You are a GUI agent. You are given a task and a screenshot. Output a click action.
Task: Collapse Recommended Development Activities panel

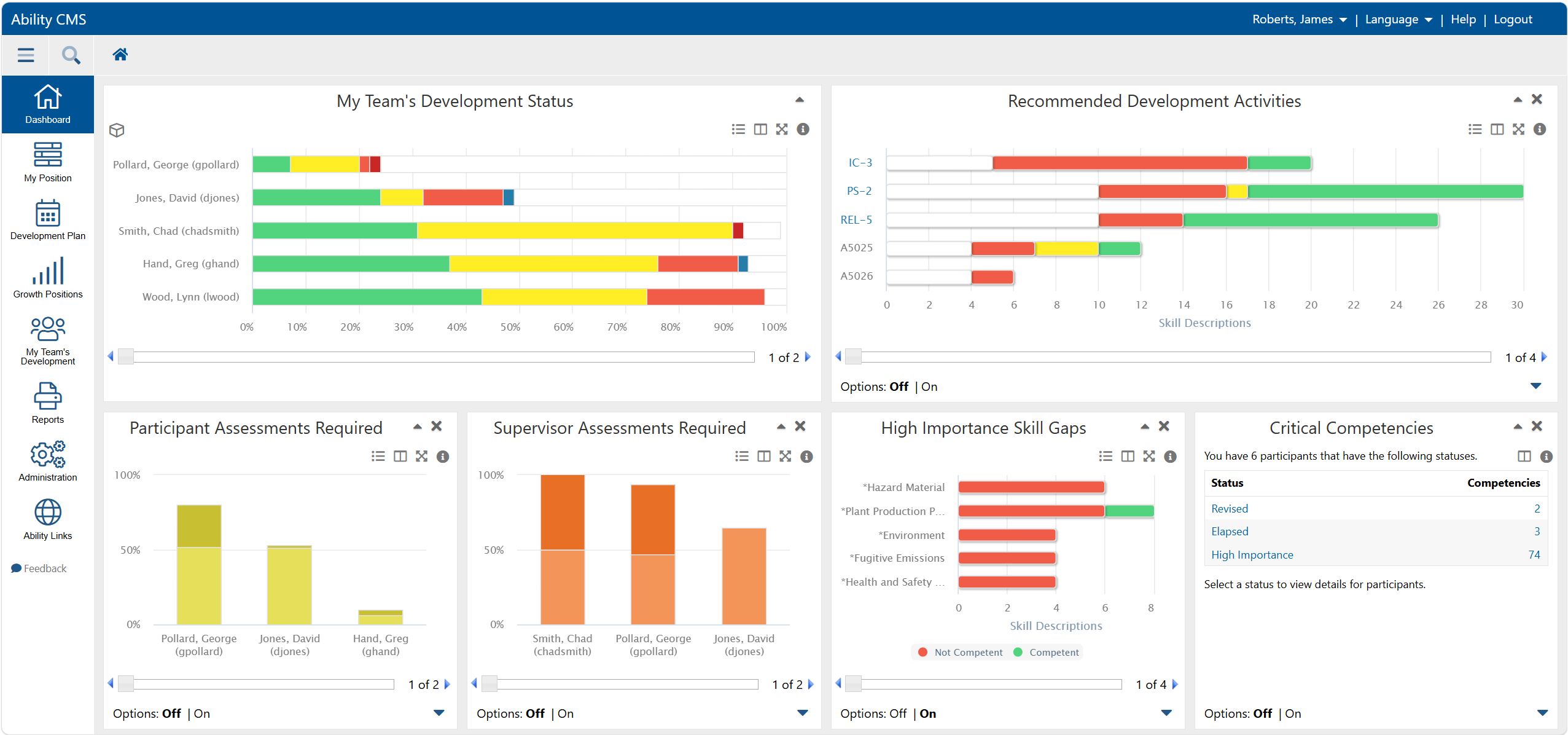coord(1518,100)
